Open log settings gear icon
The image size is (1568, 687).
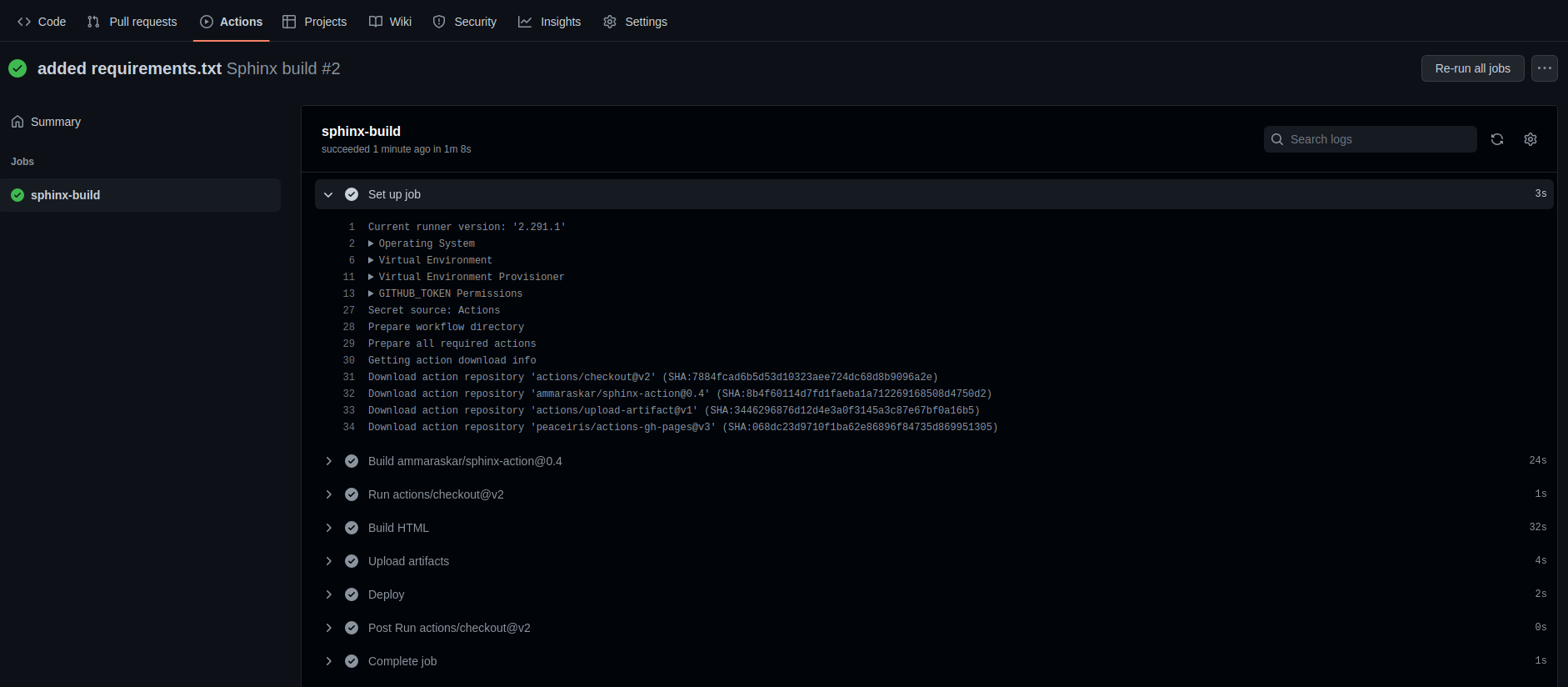(x=1531, y=139)
